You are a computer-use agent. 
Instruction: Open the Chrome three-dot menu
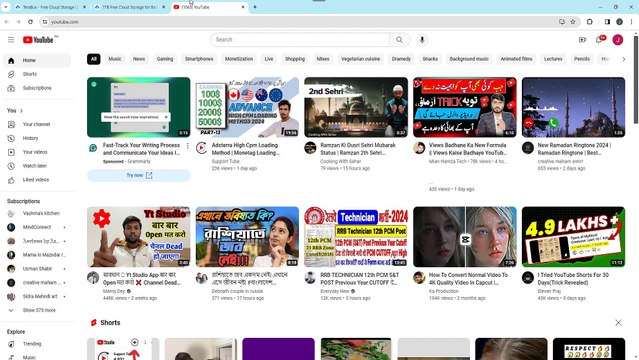[x=631, y=22]
